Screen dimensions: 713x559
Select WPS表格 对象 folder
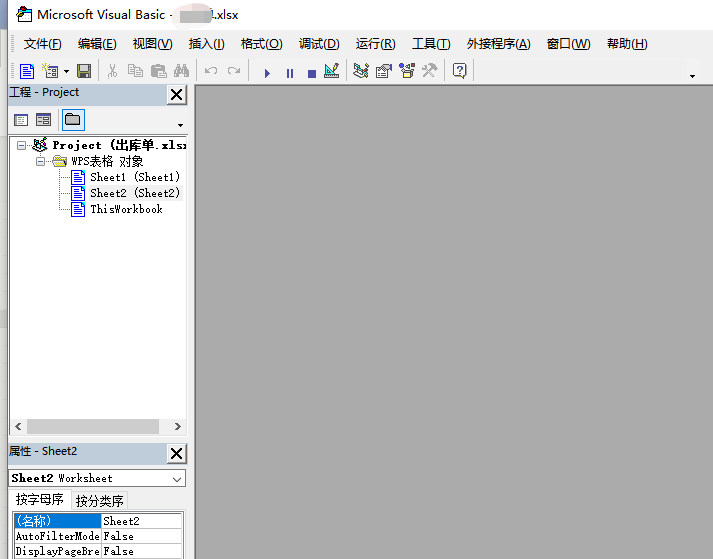point(107,161)
